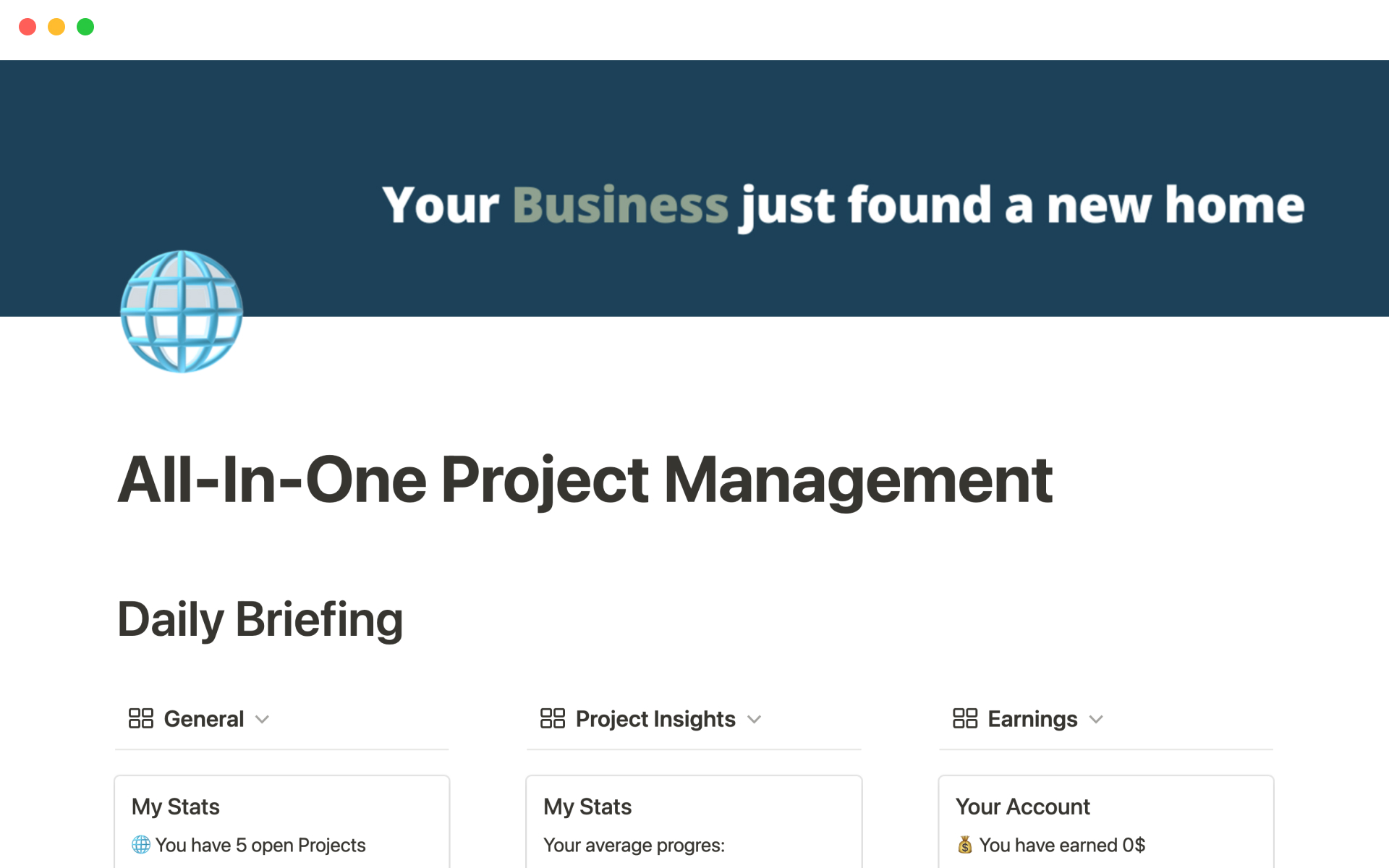Expand the Earnings view chevron
This screenshot has height=868, width=1389.
click(x=1096, y=719)
